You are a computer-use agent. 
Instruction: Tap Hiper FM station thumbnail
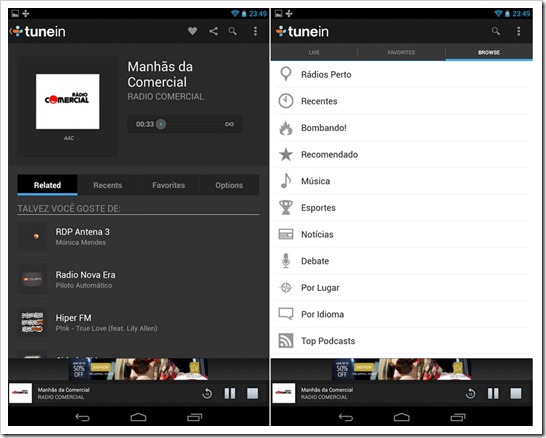(x=32, y=322)
